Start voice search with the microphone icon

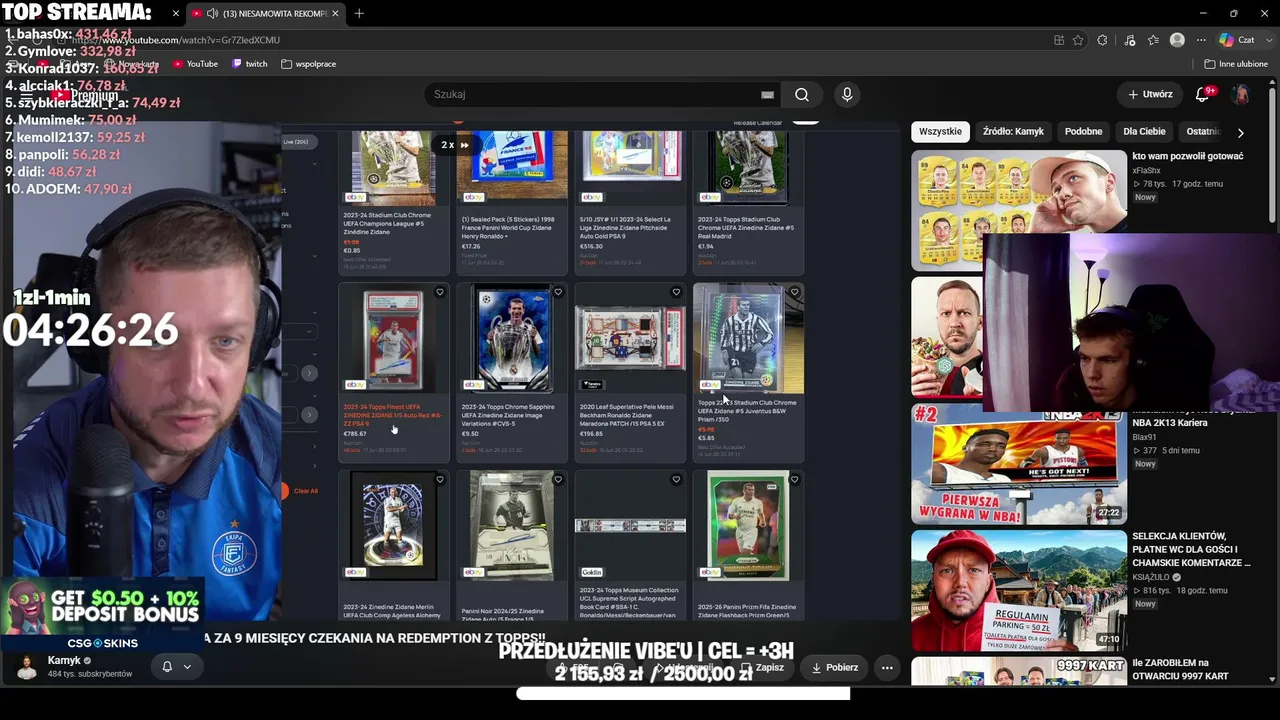pyautogui.click(x=847, y=94)
